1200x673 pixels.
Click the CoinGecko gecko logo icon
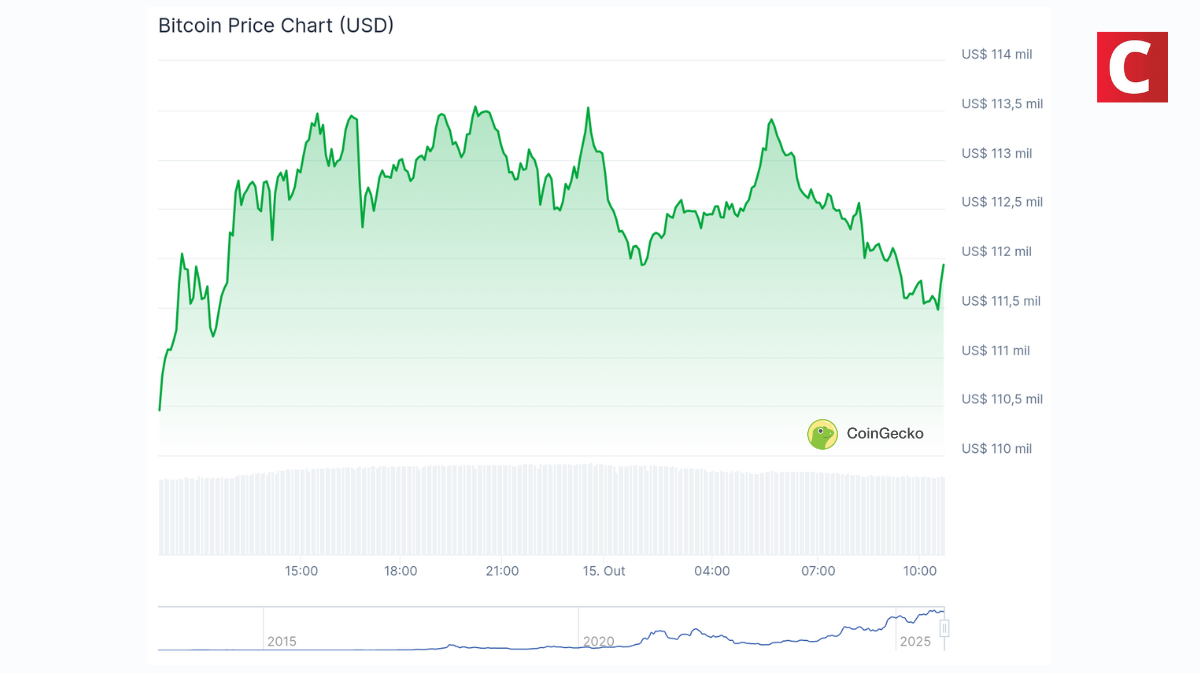click(822, 434)
